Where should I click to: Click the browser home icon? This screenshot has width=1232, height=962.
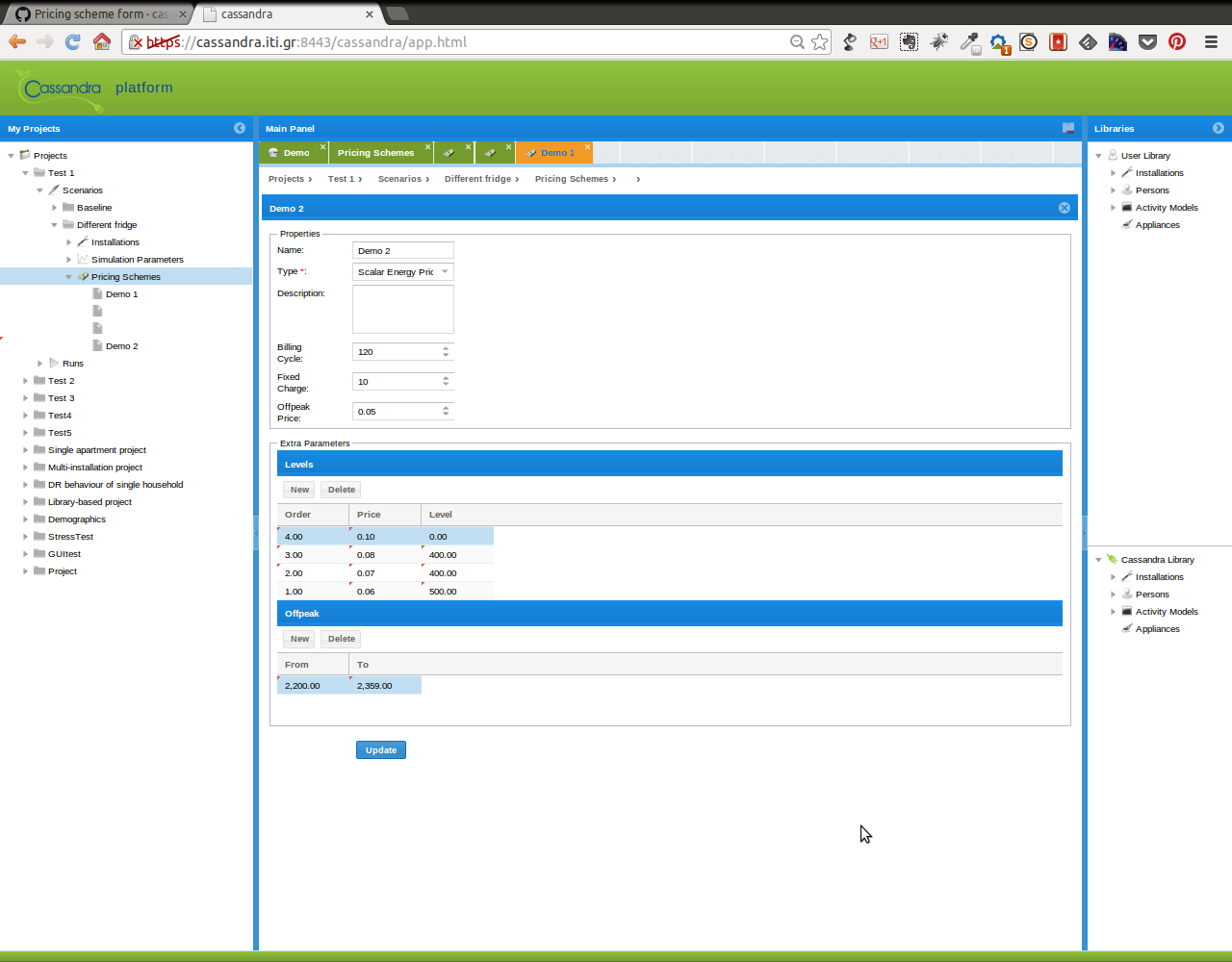pyautogui.click(x=102, y=41)
